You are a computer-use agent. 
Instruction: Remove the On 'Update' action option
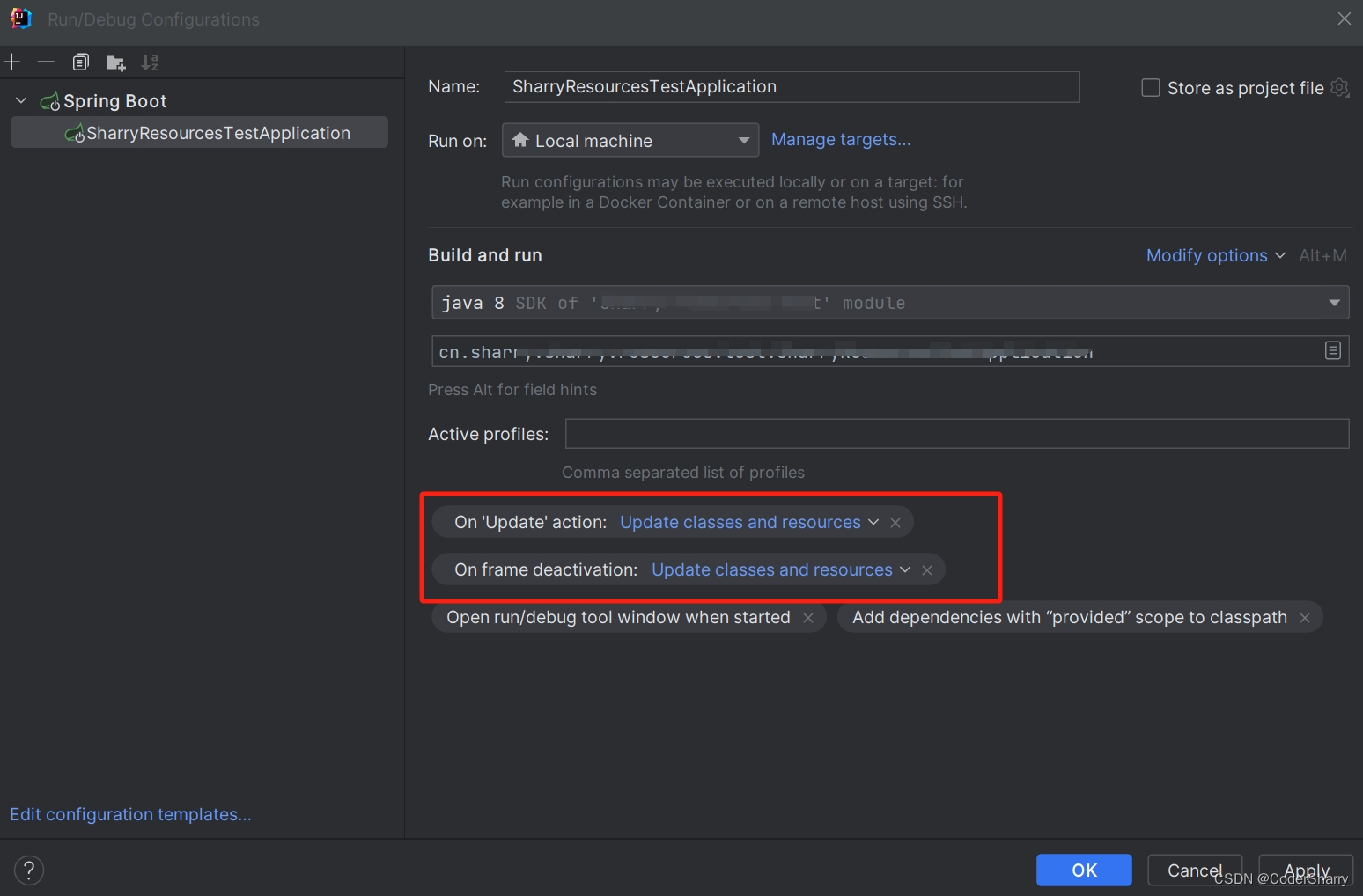pyautogui.click(x=895, y=523)
